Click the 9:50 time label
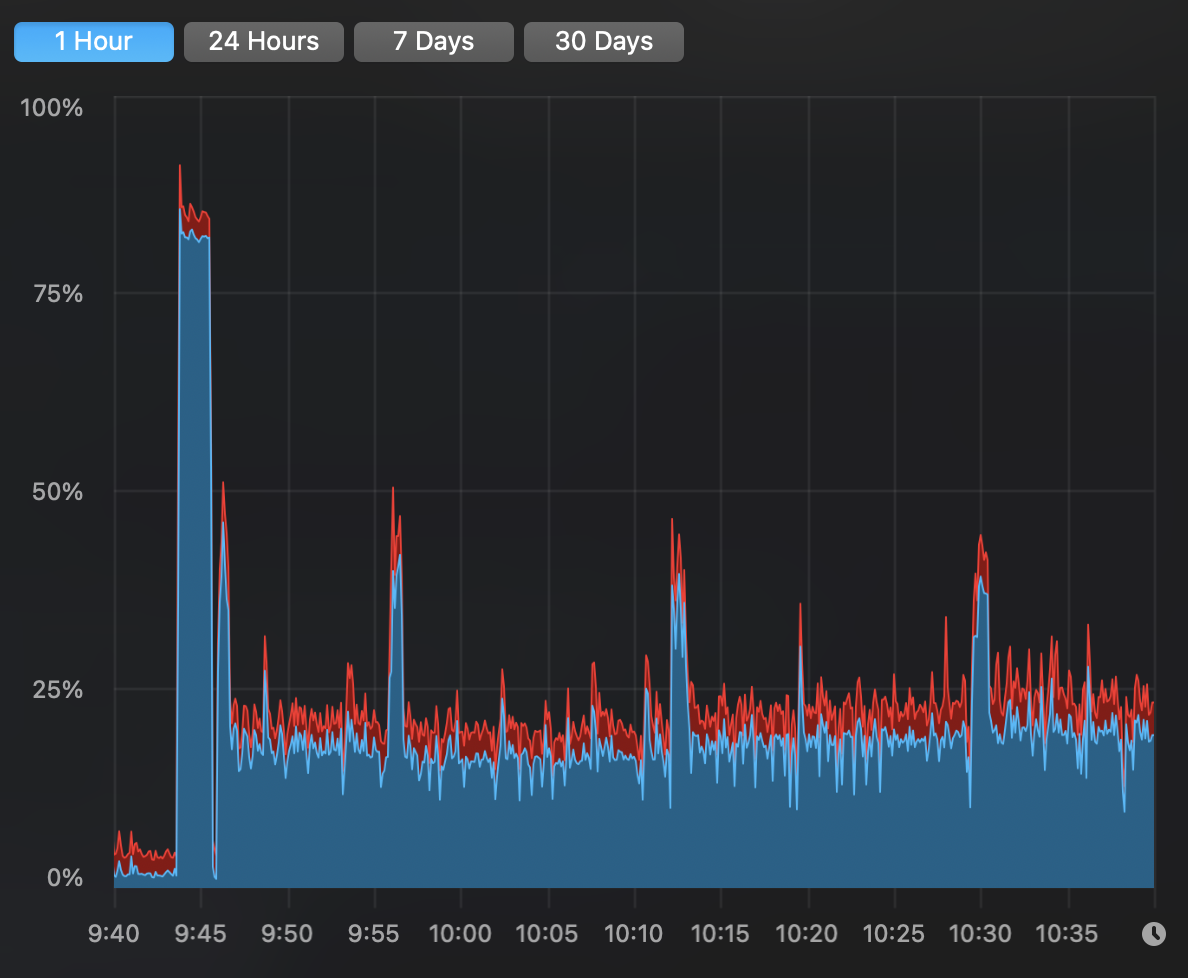The height and width of the screenshot is (978, 1188). click(x=287, y=933)
